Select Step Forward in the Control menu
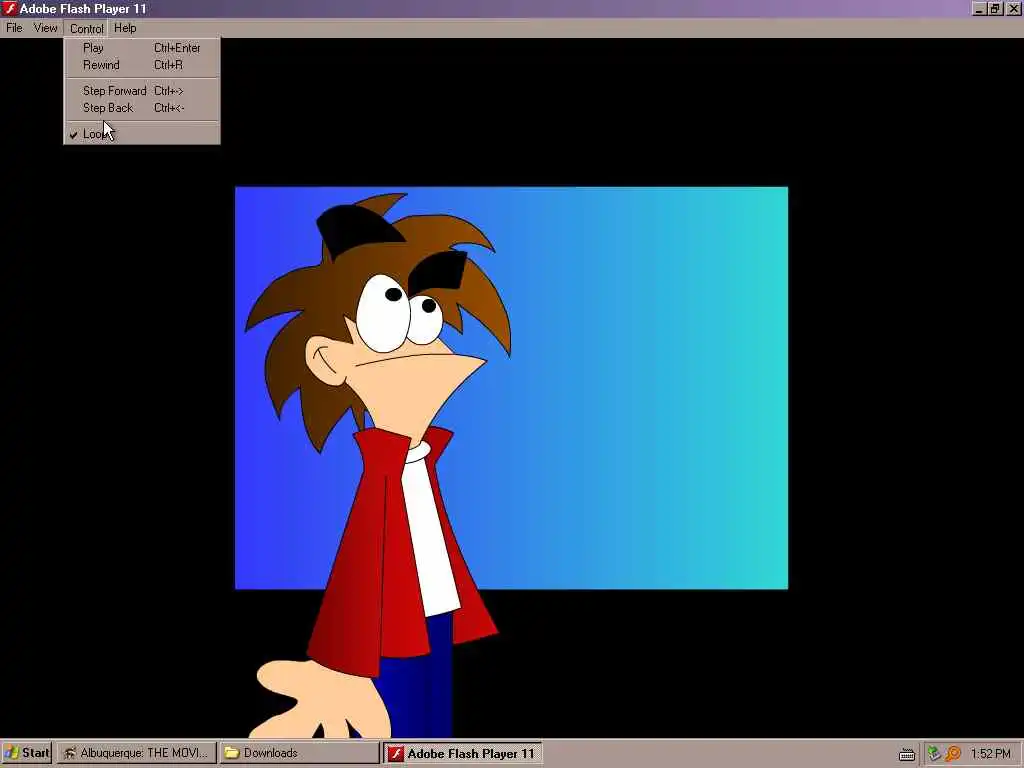Viewport: 1024px width, 768px height. click(142, 91)
